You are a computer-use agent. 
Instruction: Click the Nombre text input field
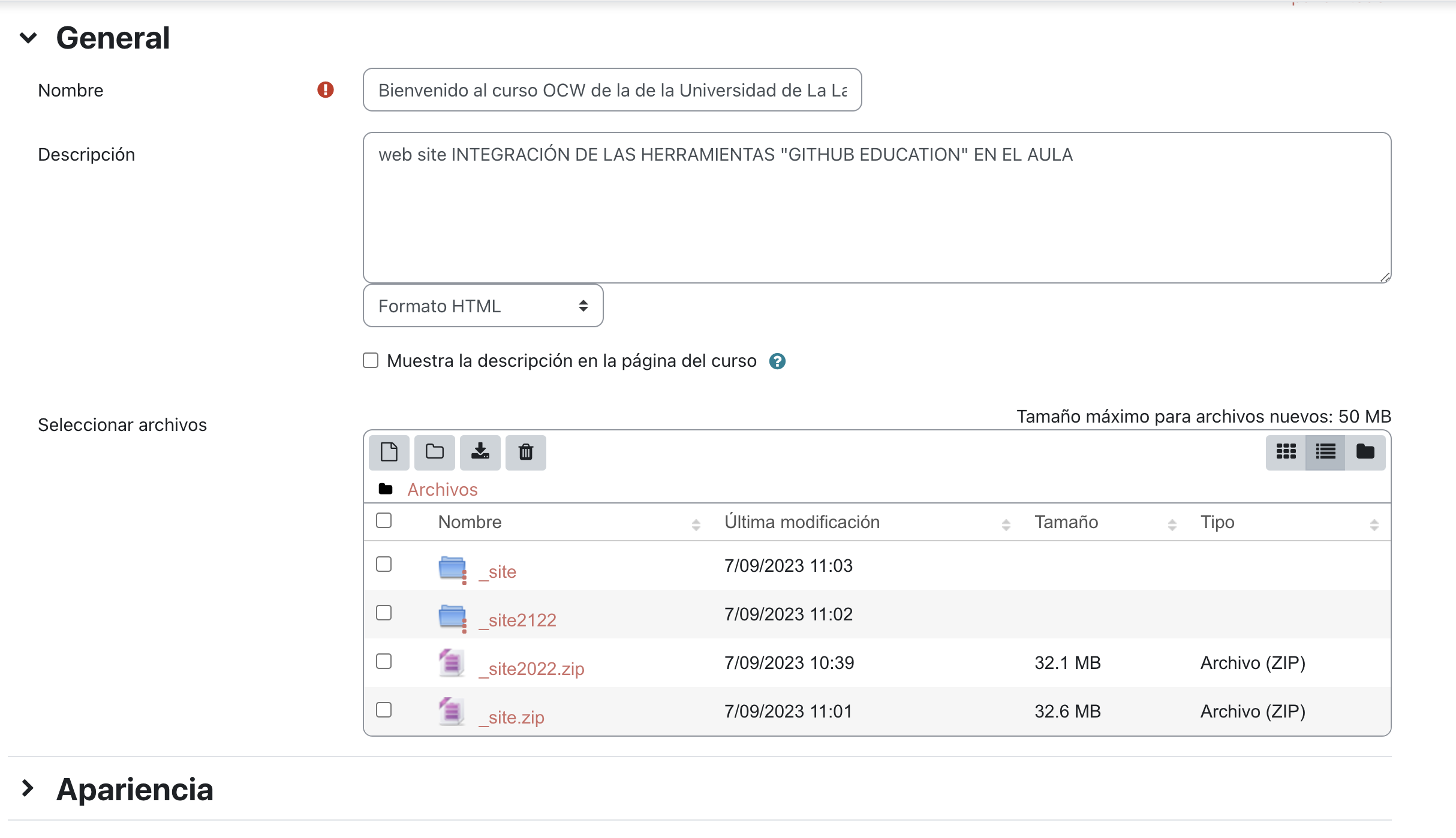click(x=612, y=90)
